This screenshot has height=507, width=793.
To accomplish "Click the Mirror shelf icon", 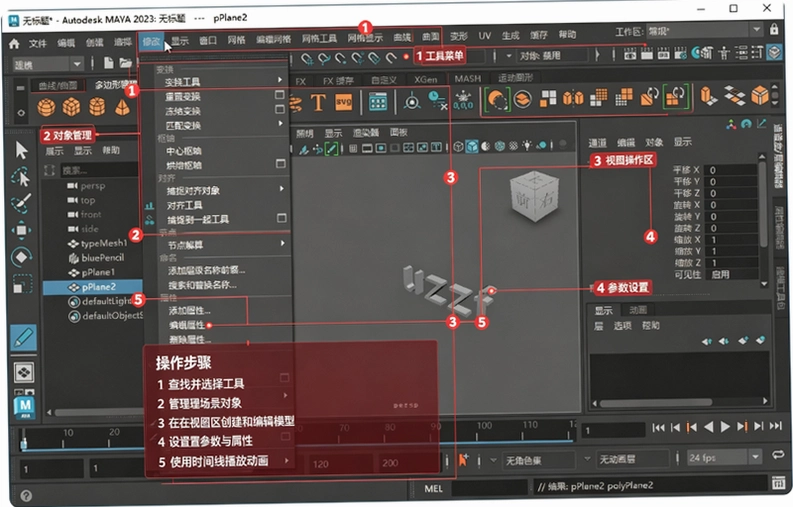I will pyautogui.click(x=573, y=97).
